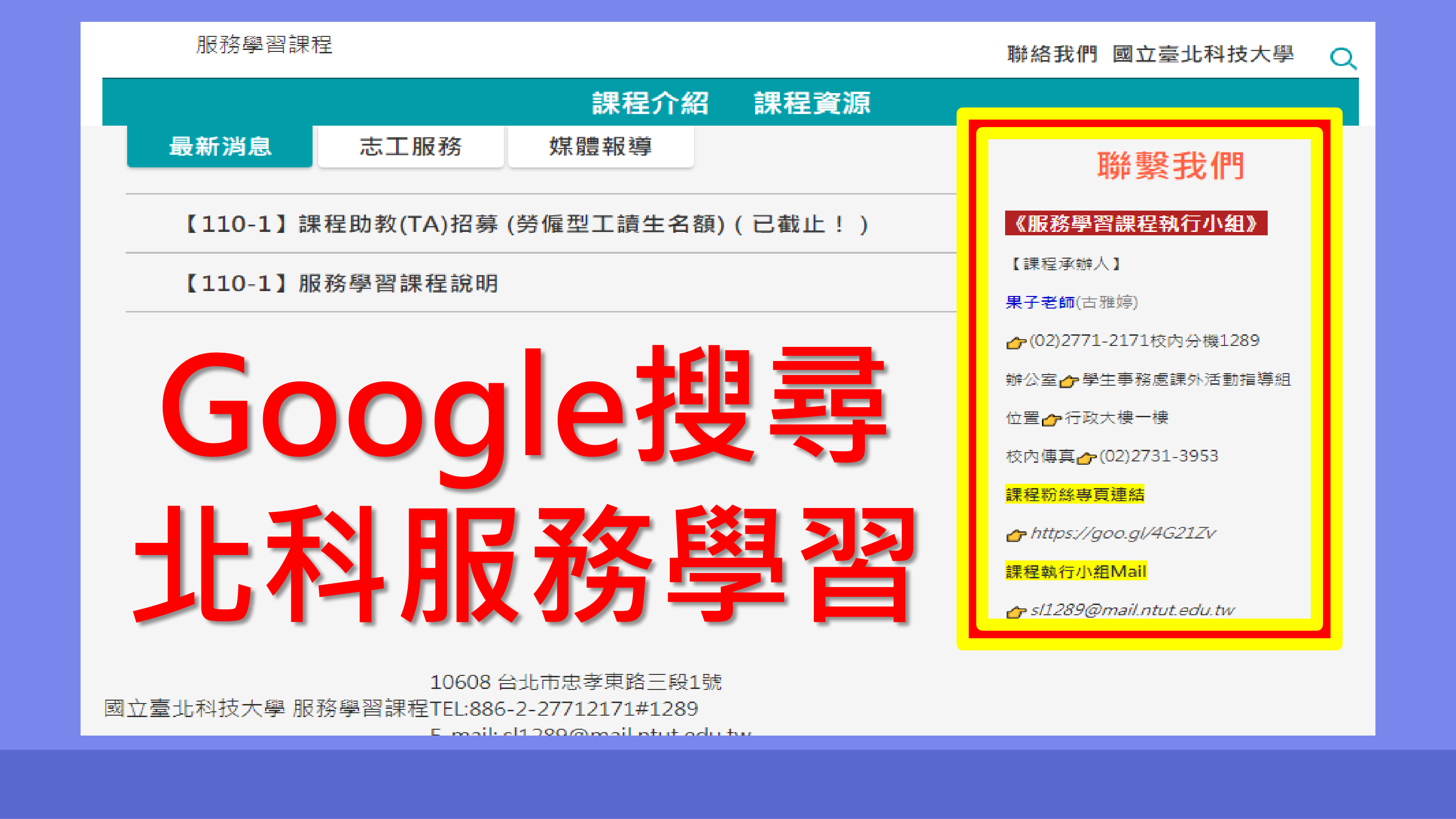
Task: Click the phone number (02)2771-2171校內分機1289
Action: (1144, 341)
